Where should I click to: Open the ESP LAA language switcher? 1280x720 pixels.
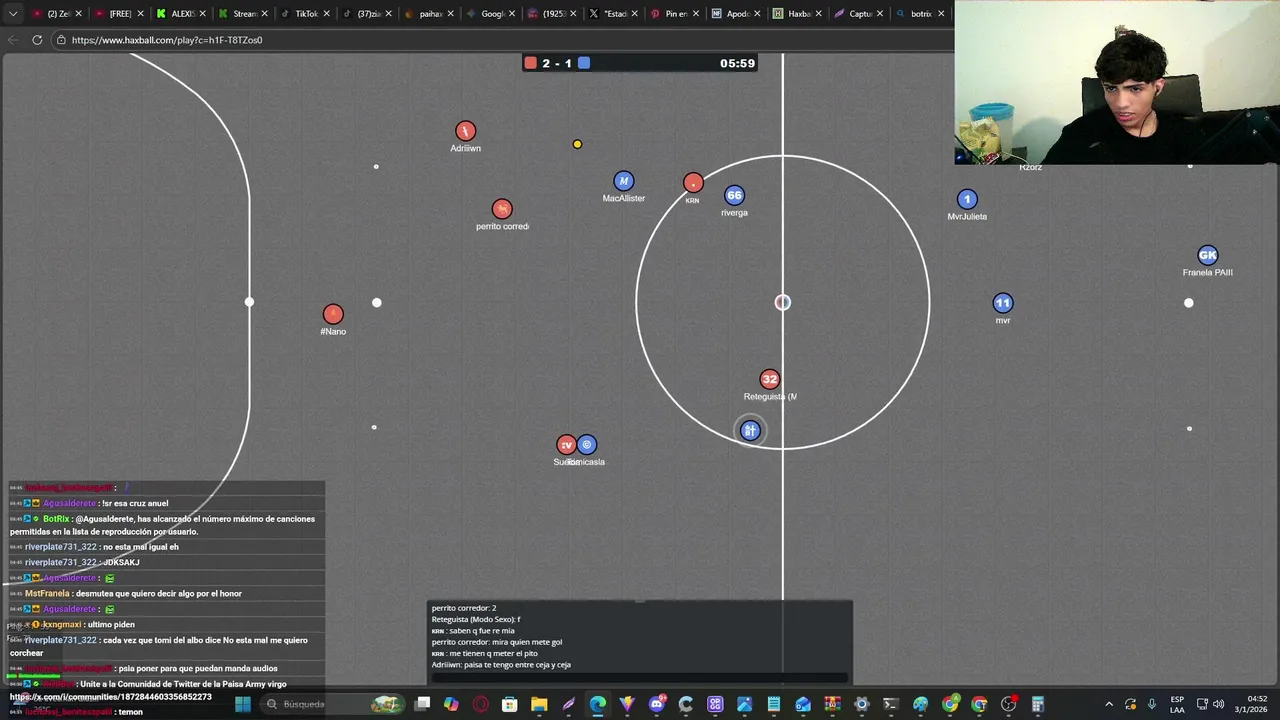(x=1178, y=704)
